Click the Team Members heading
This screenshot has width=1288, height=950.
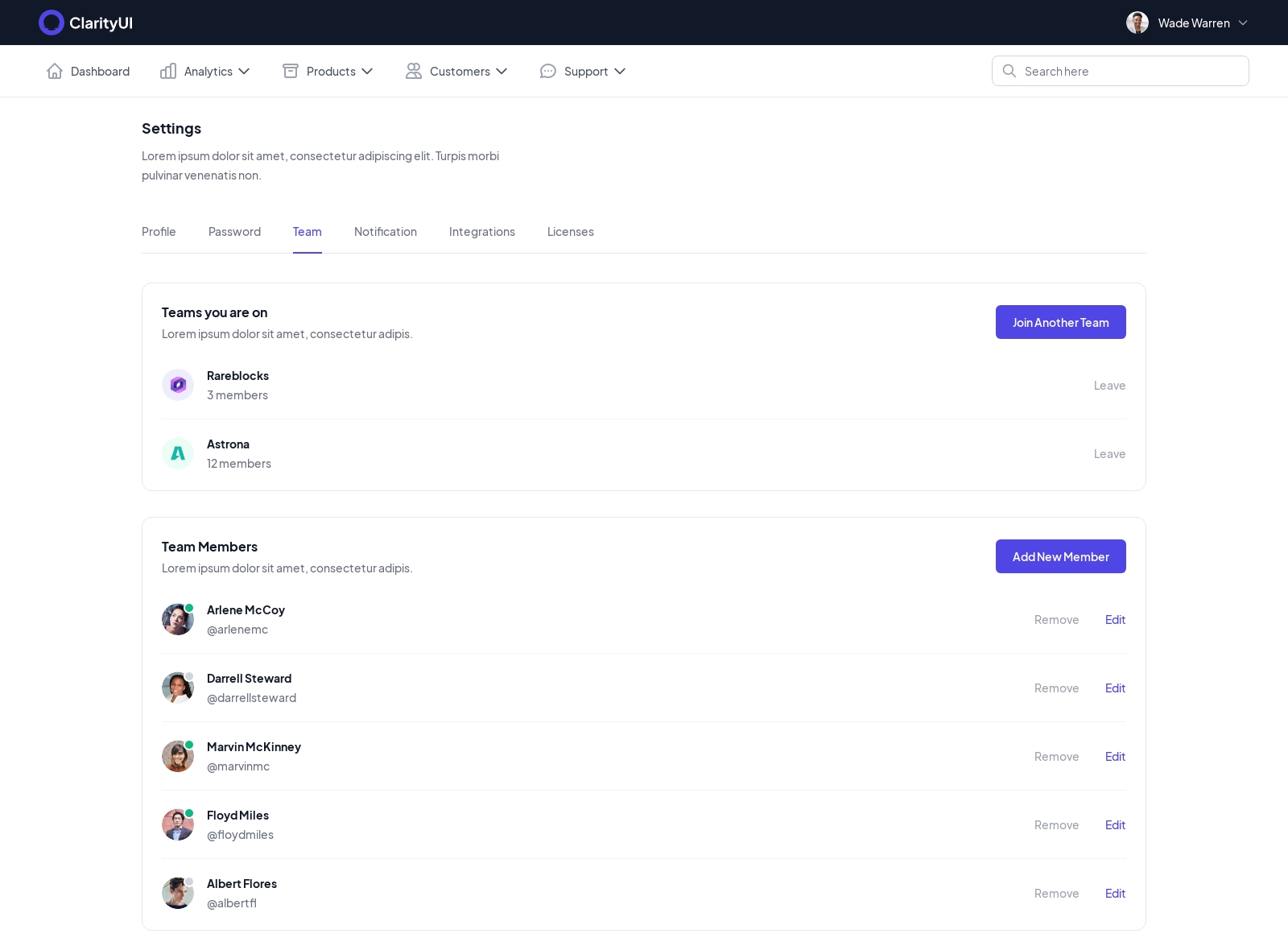(x=209, y=547)
